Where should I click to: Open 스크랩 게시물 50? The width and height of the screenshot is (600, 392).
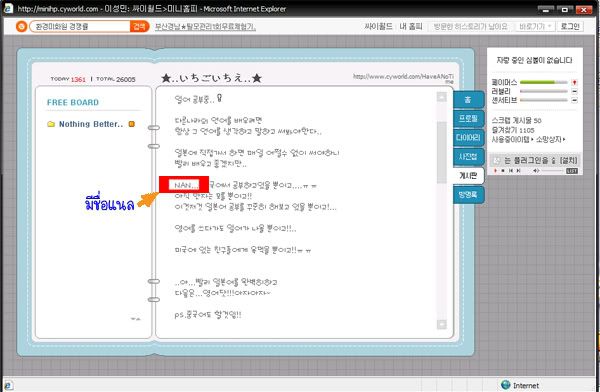pos(516,121)
